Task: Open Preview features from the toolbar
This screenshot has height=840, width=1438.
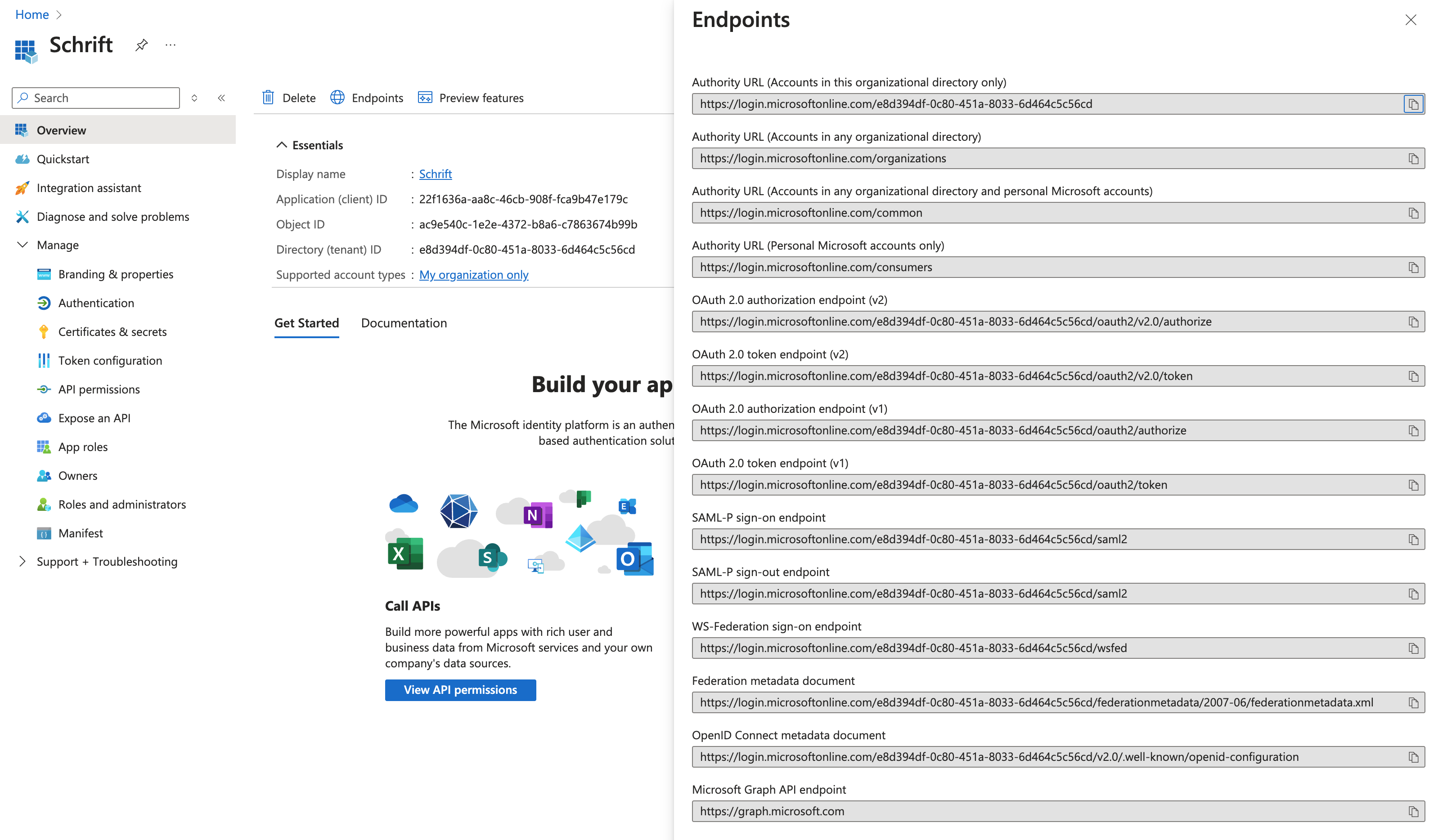Action: 471,98
